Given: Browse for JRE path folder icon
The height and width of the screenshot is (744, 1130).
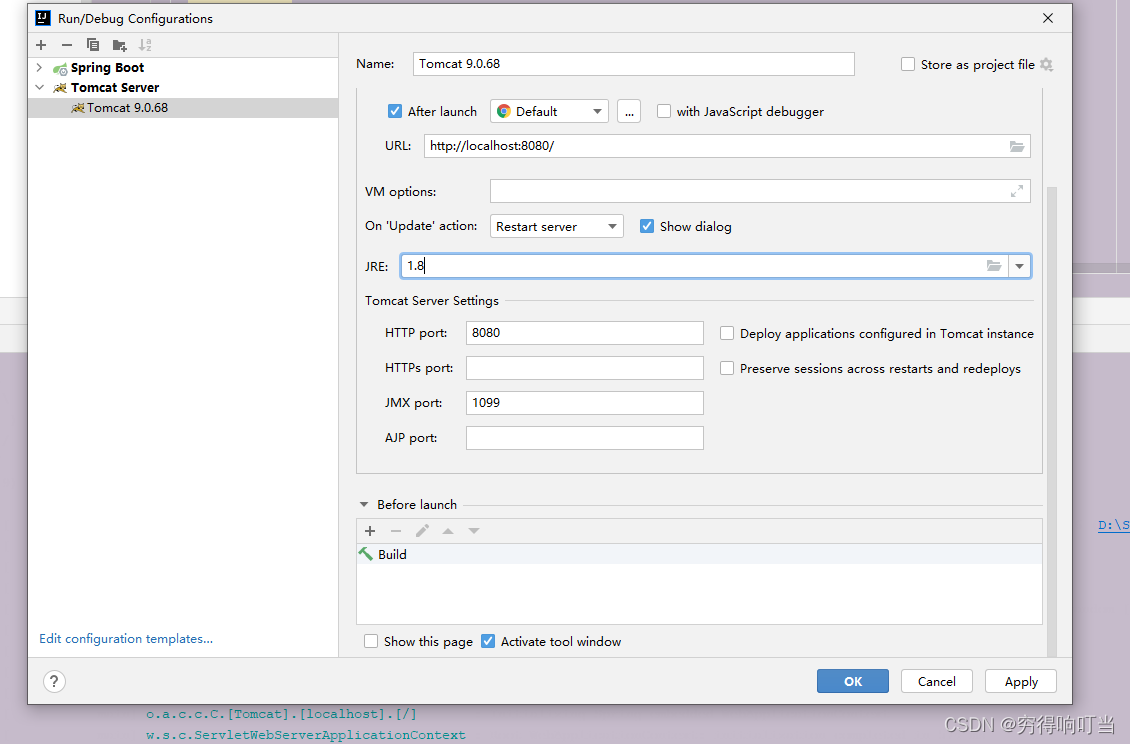Looking at the screenshot, I should (994, 266).
